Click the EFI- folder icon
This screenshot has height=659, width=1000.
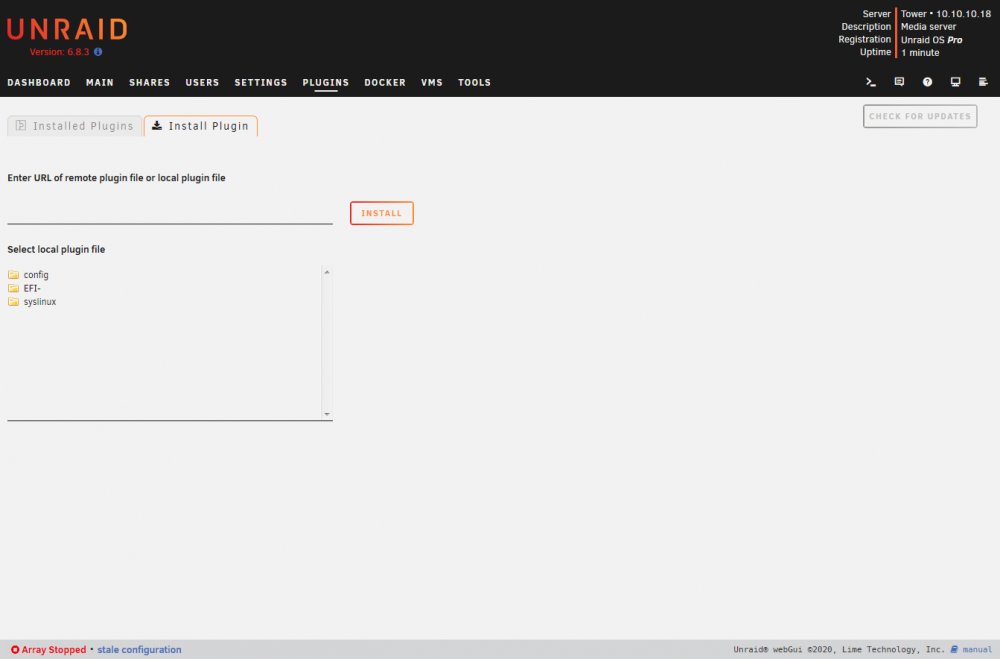pos(13,288)
